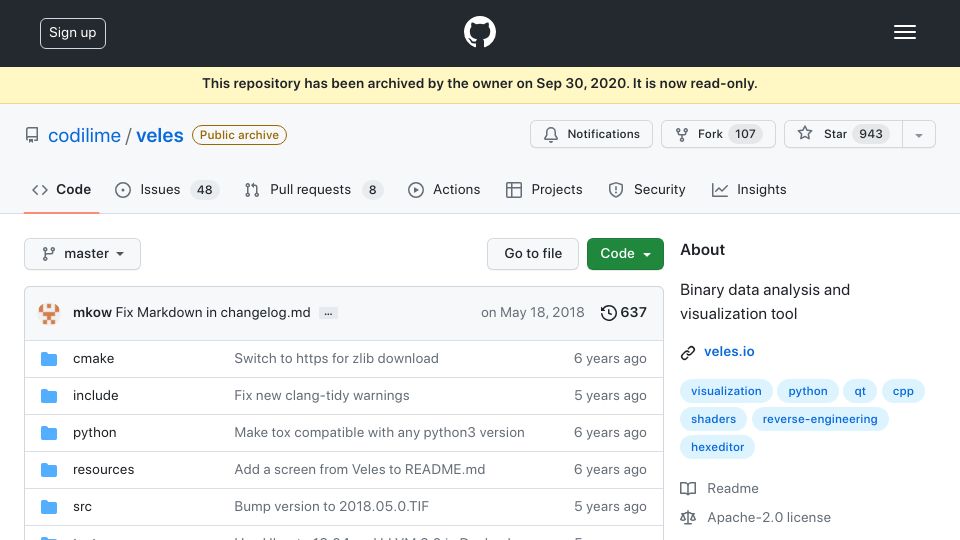Image resolution: width=960 pixels, height=540 pixels.
Task: Open the Projects tab
Action: 544,190
